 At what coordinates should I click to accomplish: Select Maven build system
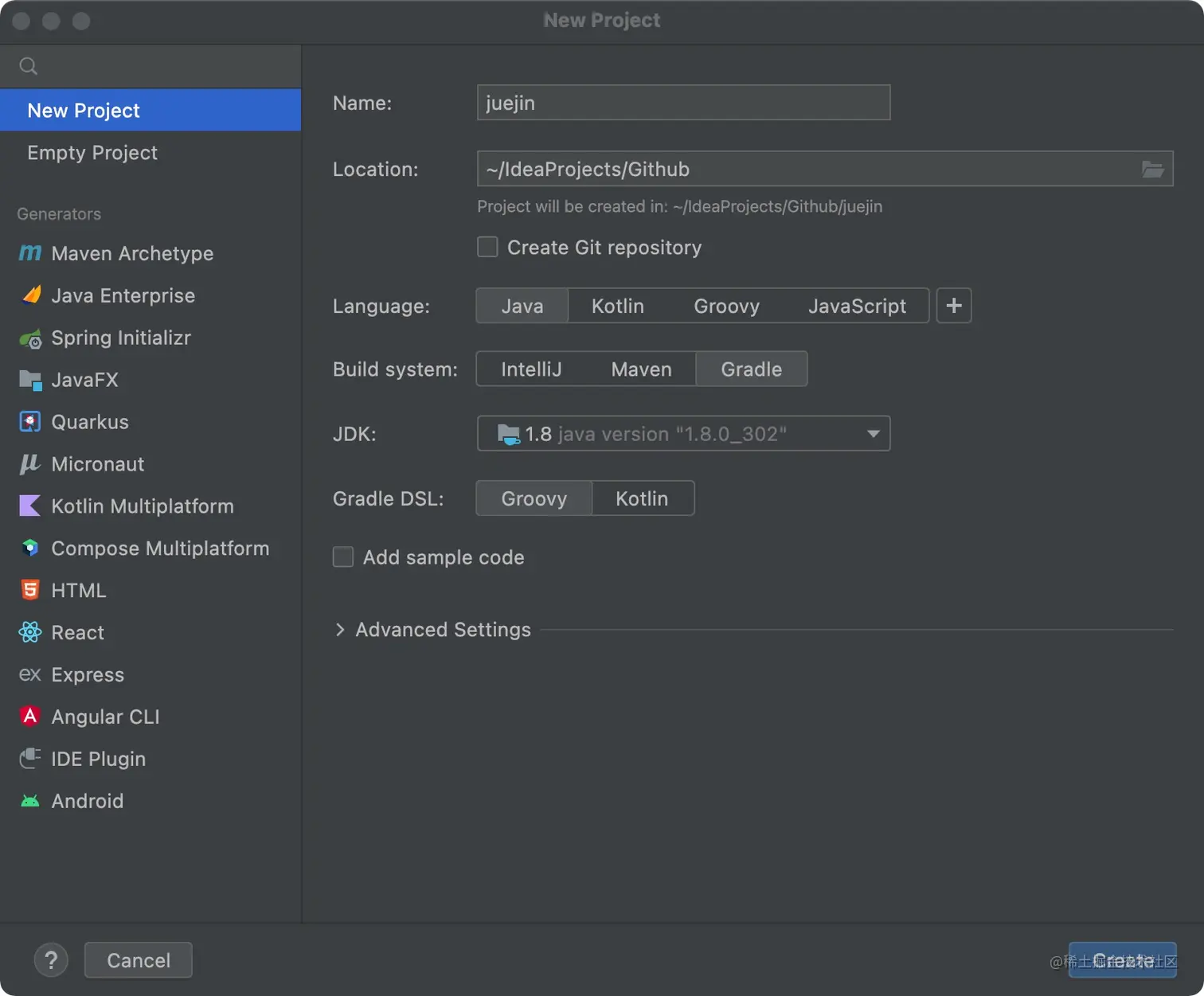pos(642,369)
